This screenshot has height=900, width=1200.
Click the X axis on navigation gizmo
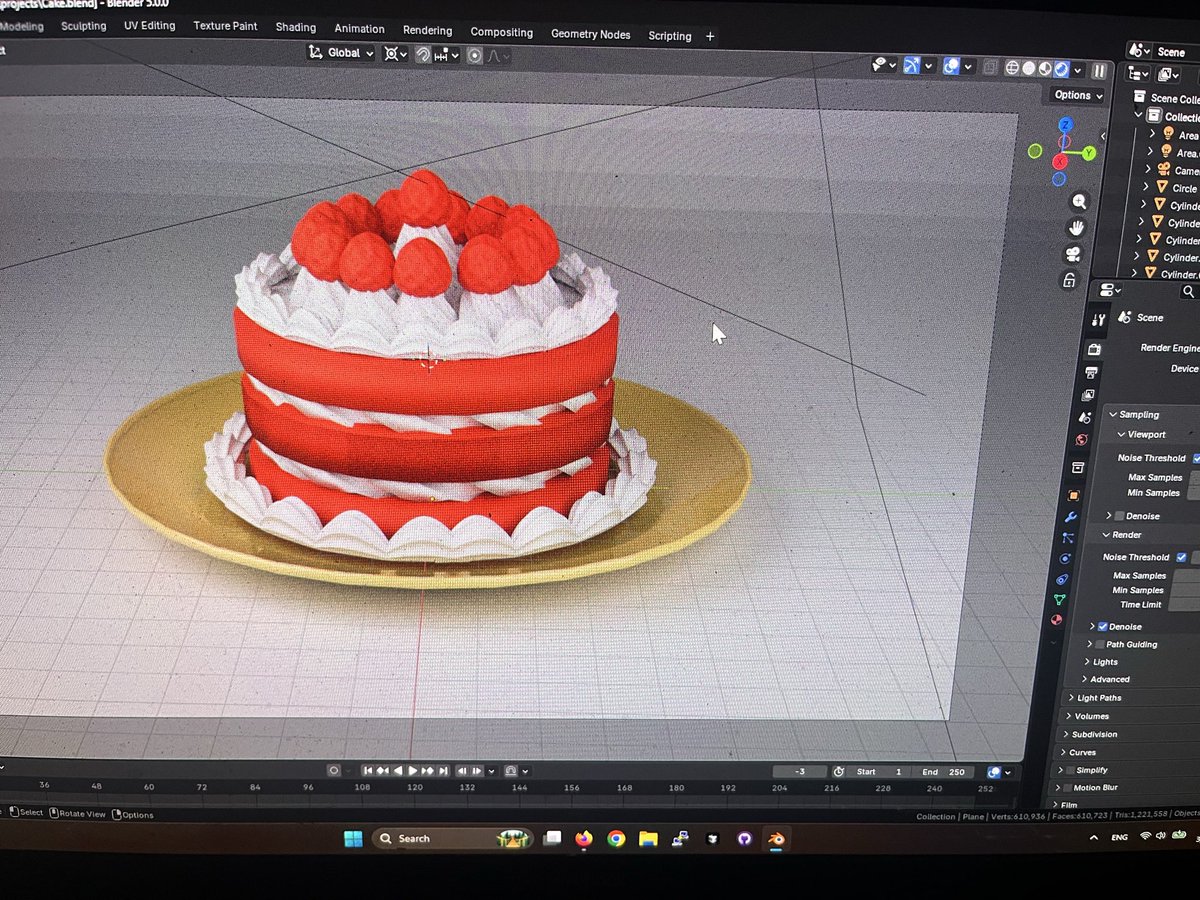[x=1060, y=162]
